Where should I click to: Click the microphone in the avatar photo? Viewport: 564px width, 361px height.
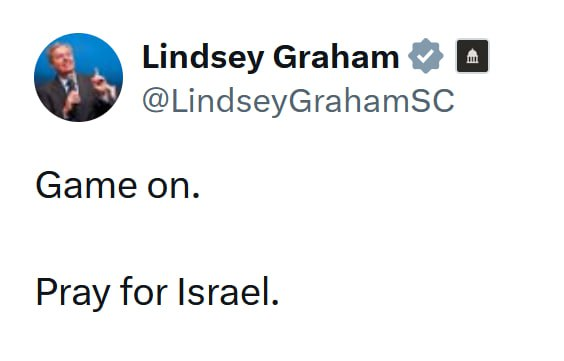pos(72,86)
